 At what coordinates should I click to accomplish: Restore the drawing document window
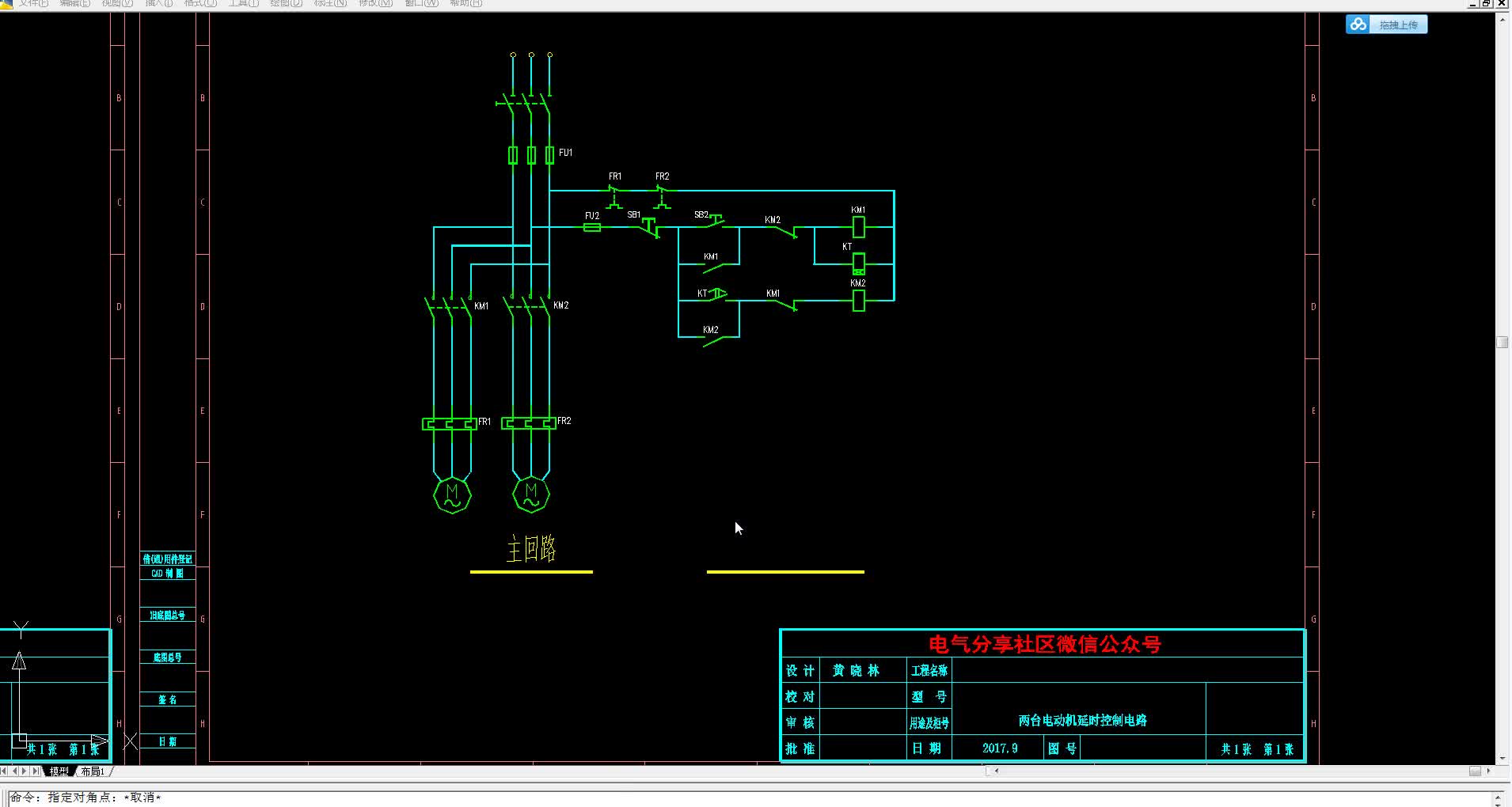1486,3
